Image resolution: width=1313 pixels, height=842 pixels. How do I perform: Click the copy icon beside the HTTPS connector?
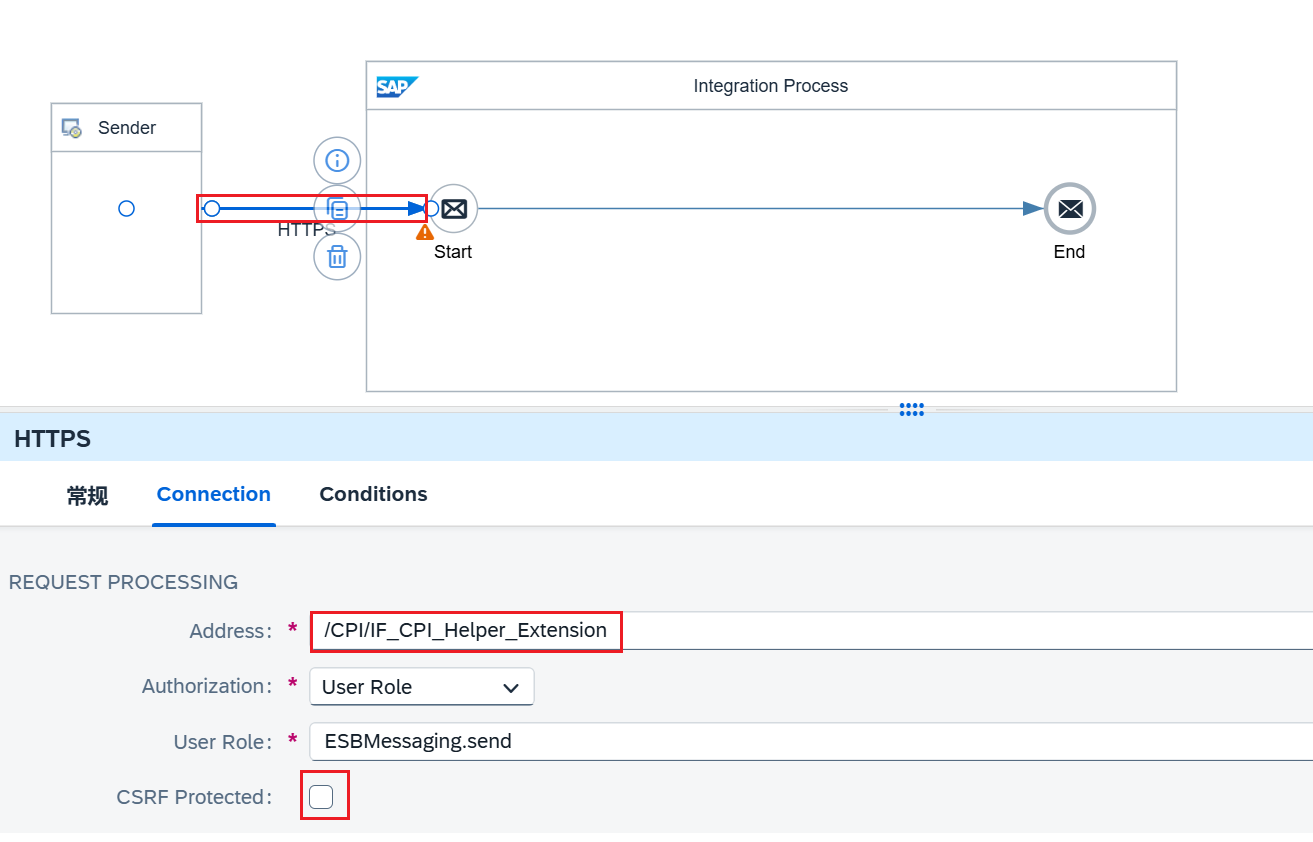pyautogui.click(x=338, y=209)
